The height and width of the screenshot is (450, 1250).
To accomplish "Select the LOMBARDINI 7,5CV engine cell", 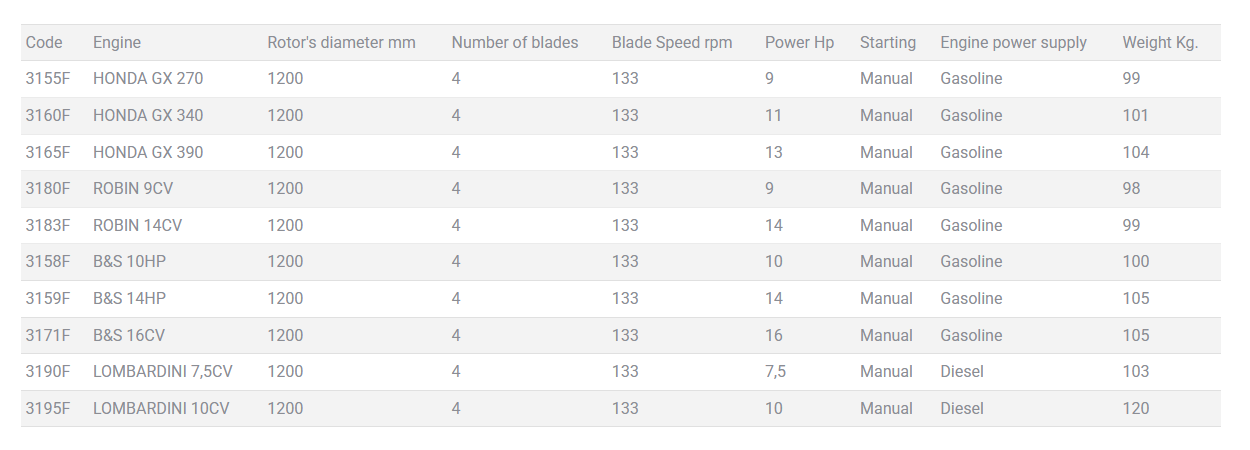I will pos(163,372).
